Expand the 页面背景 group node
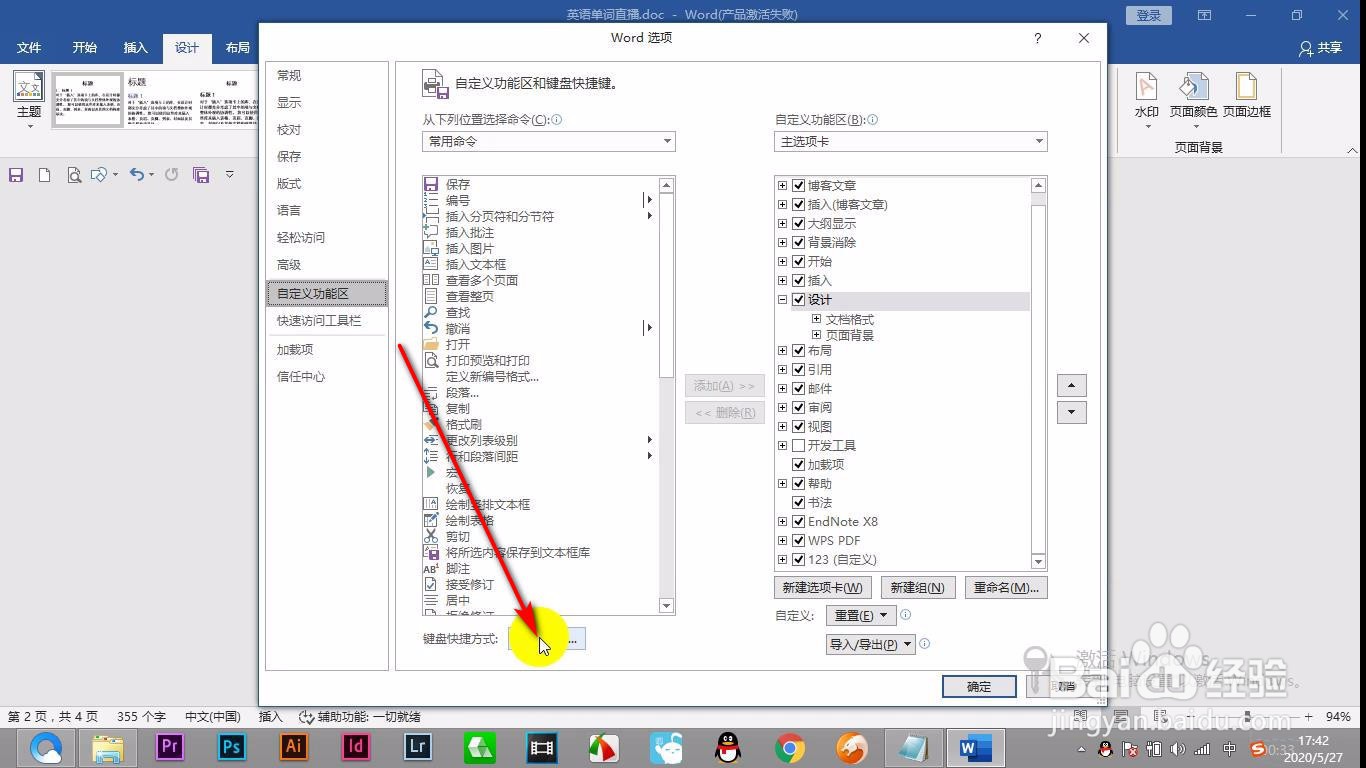1366x768 pixels. (816, 335)
